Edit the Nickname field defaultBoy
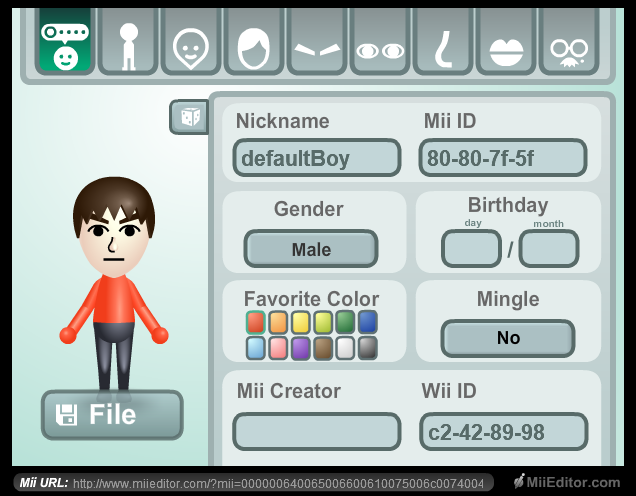This screenshot has width=636, height=496. click(x=317, y=158)
